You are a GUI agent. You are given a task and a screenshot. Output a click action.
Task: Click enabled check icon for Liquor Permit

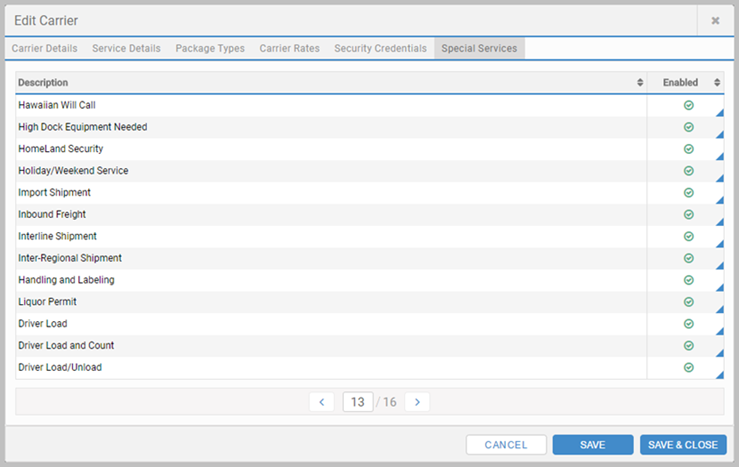(x=689, y=302)
